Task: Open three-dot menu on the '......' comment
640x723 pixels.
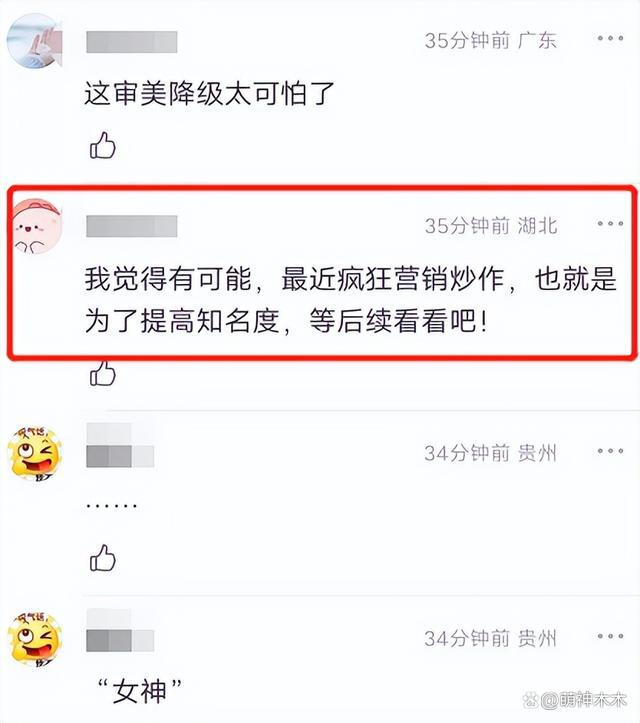Action: click(610, 451)
